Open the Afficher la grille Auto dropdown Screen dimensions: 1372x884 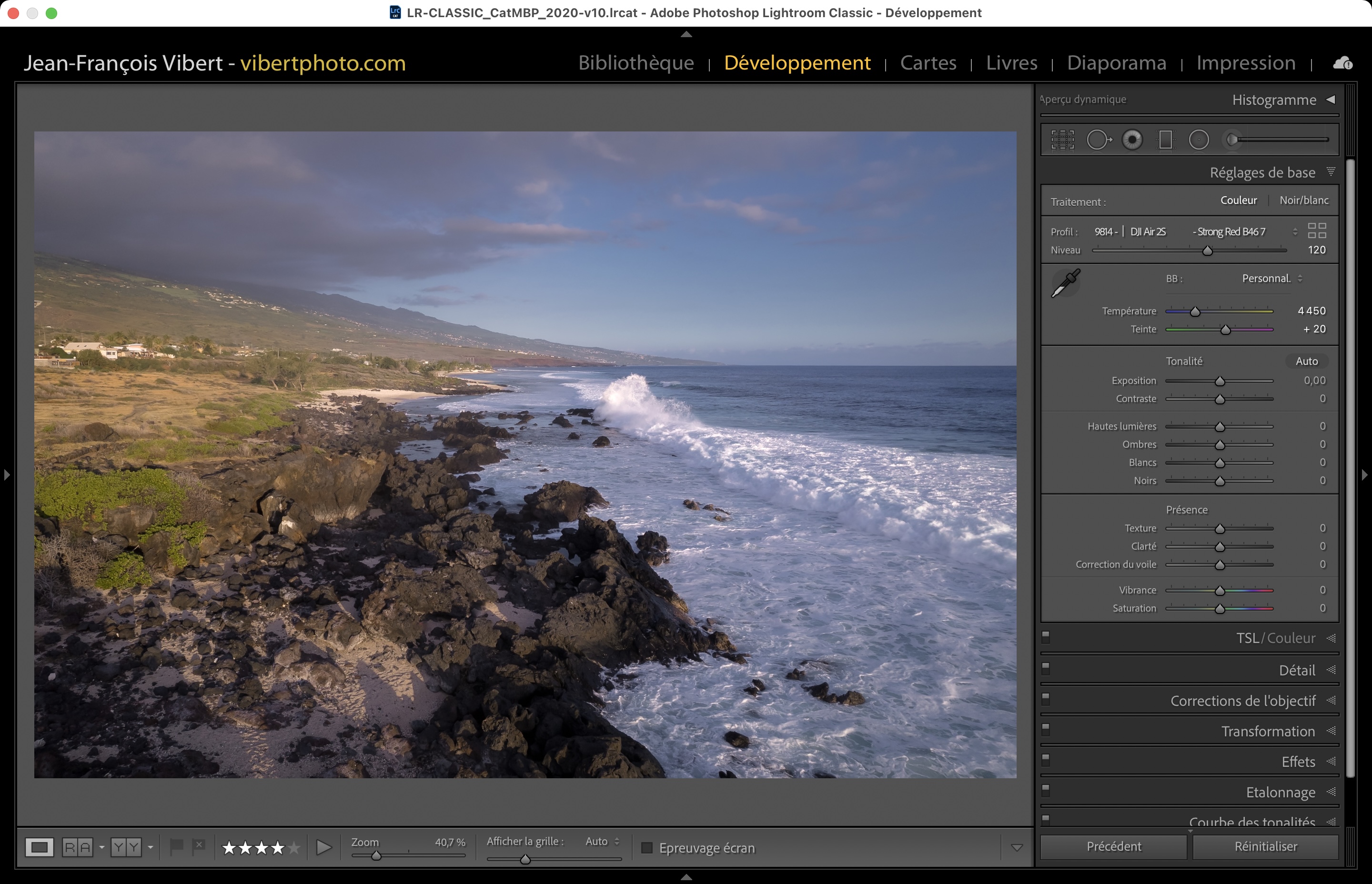pyautogui.click(x=602, y=842)
